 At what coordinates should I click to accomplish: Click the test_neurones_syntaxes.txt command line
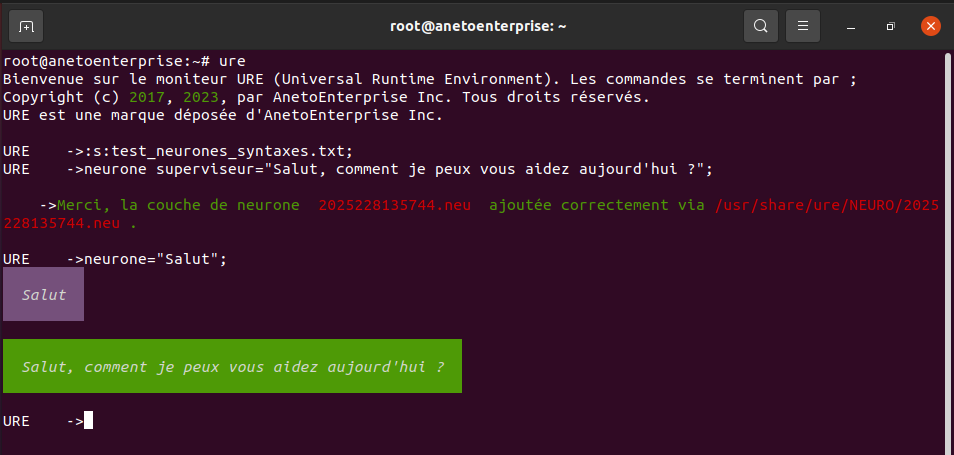coord(178,151)
